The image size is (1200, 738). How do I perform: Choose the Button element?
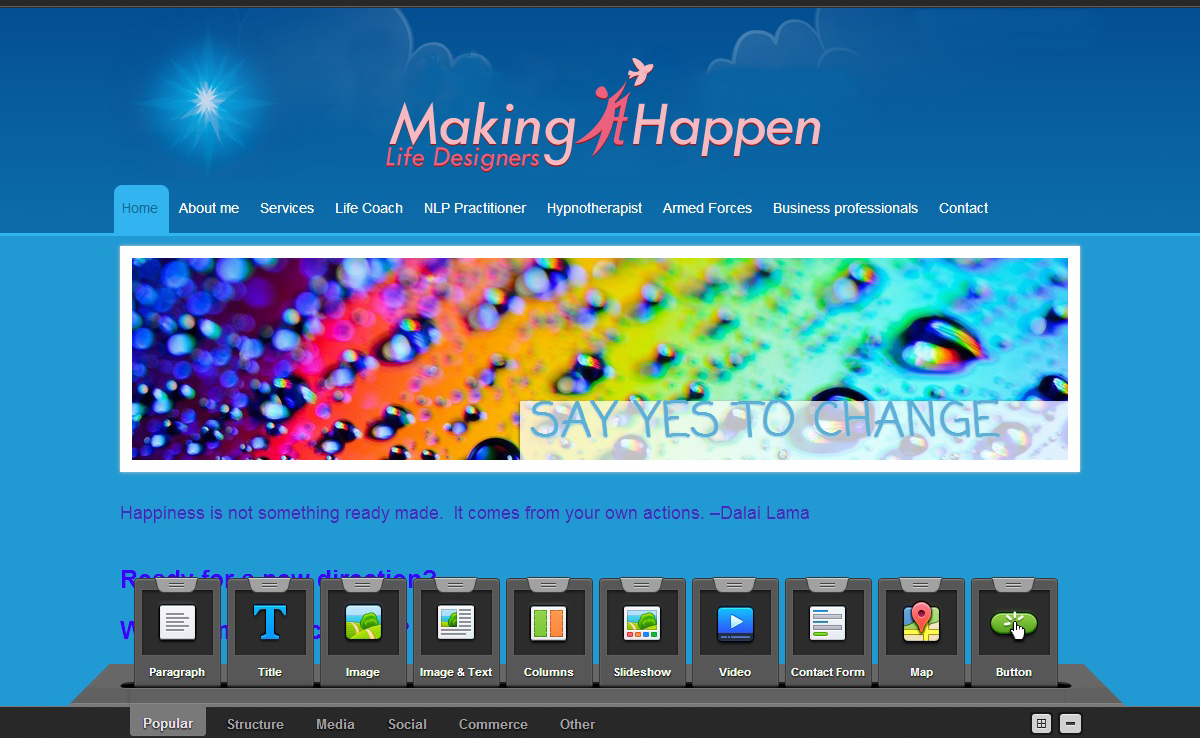[x=1014, y=632]
